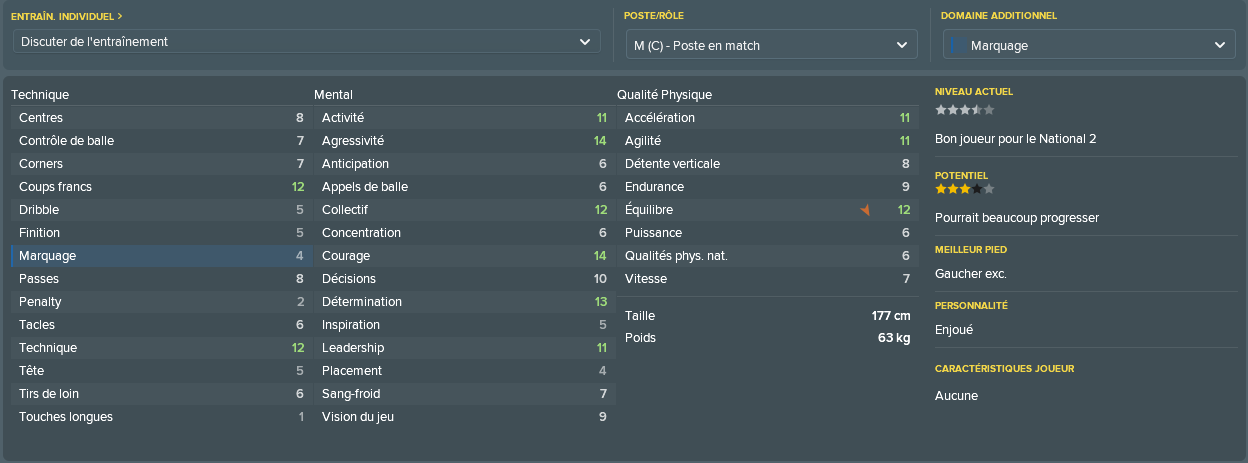Open the Discuter de l'entraînement dropdown
The image size is (1248, 463).
307,42
